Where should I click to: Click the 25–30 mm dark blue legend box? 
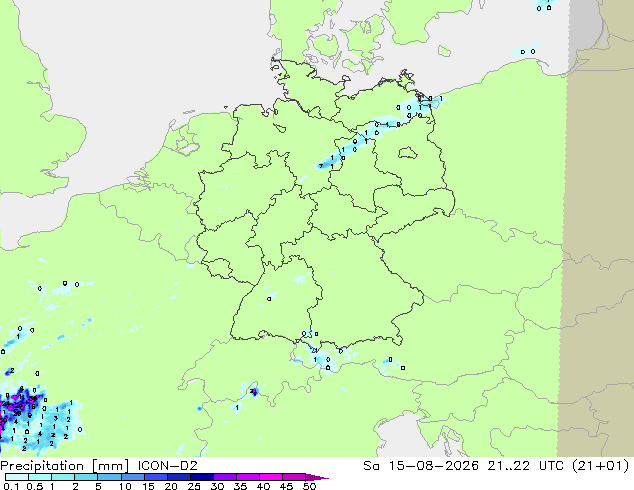click(x=202, y=477)
